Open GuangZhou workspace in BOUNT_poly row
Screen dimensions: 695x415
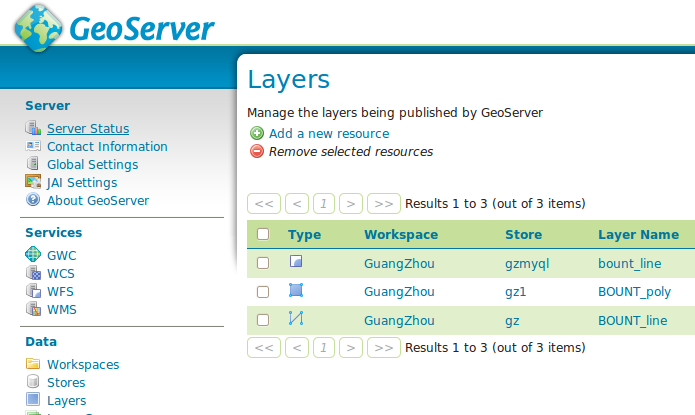point(399,292)
